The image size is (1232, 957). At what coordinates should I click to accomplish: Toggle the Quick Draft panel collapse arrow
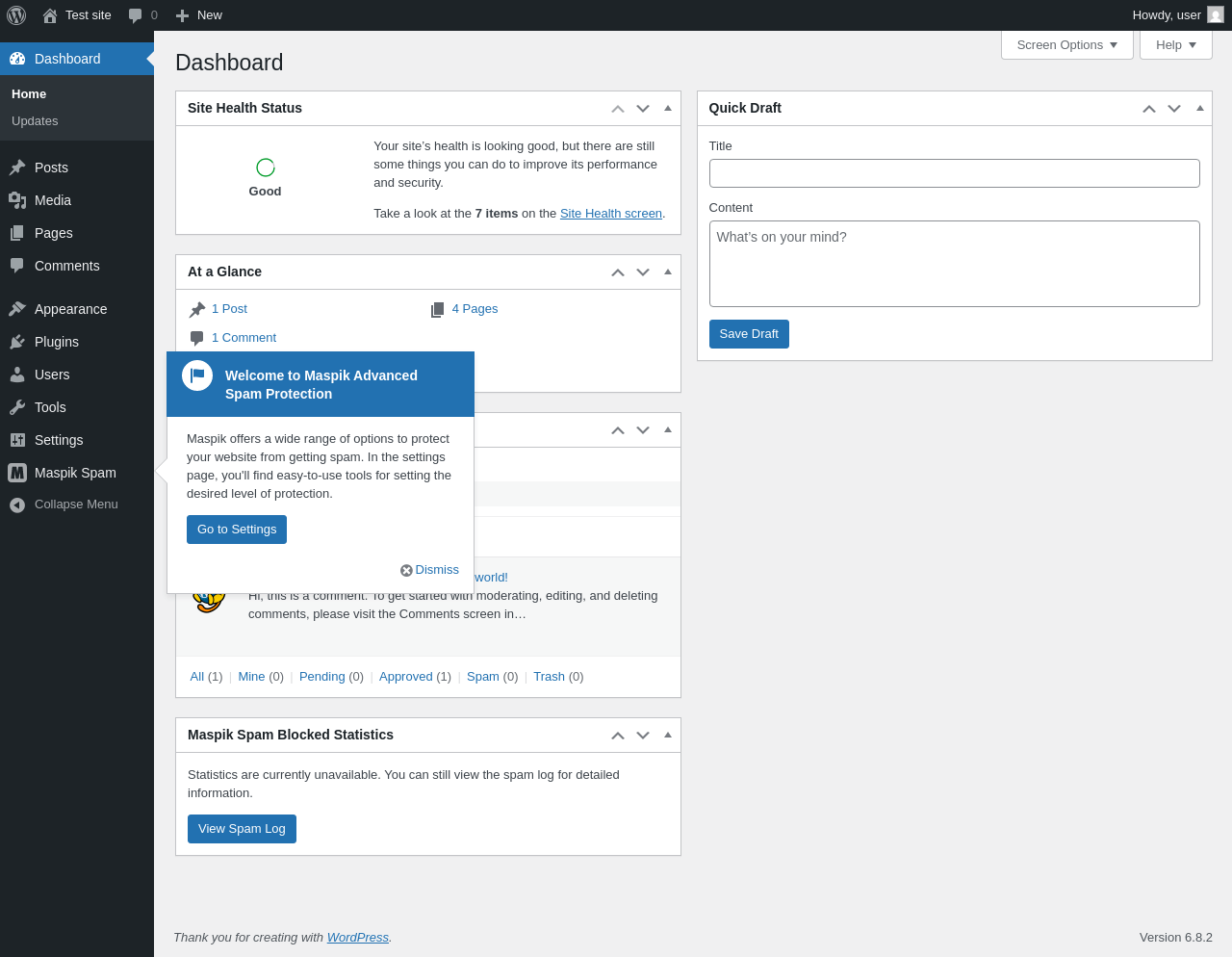pos(1200,108)
